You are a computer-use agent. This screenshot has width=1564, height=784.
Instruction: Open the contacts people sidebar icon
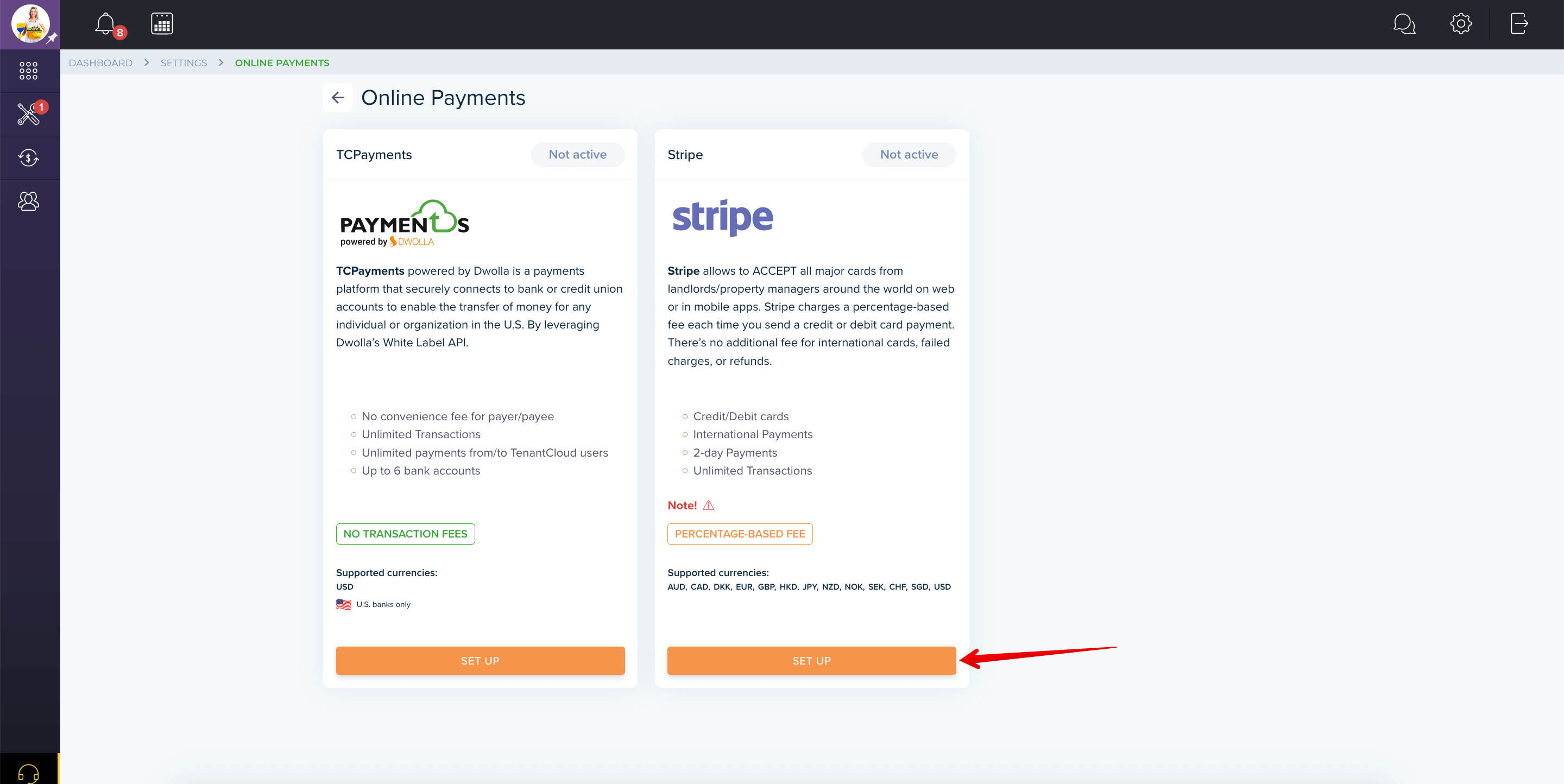click(x=29, y=201)
